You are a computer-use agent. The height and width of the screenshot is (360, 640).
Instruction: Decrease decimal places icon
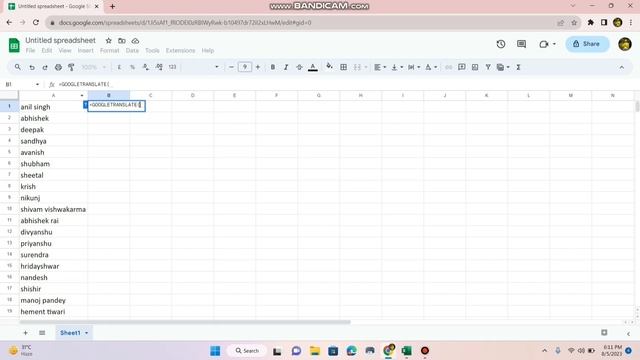(146, 67)
